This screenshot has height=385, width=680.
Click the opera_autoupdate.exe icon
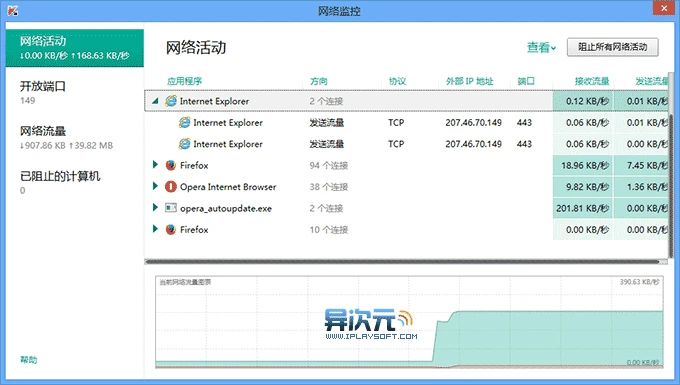[171, 208]
